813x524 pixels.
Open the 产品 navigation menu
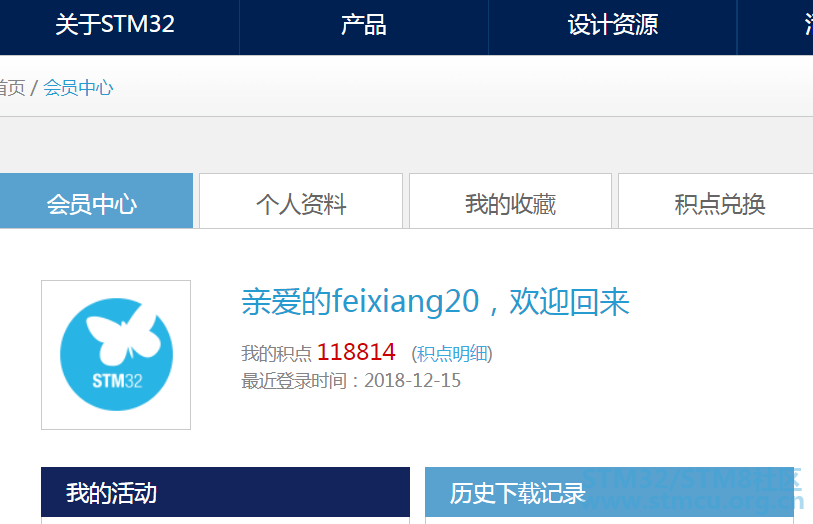(x=363, y=25)
